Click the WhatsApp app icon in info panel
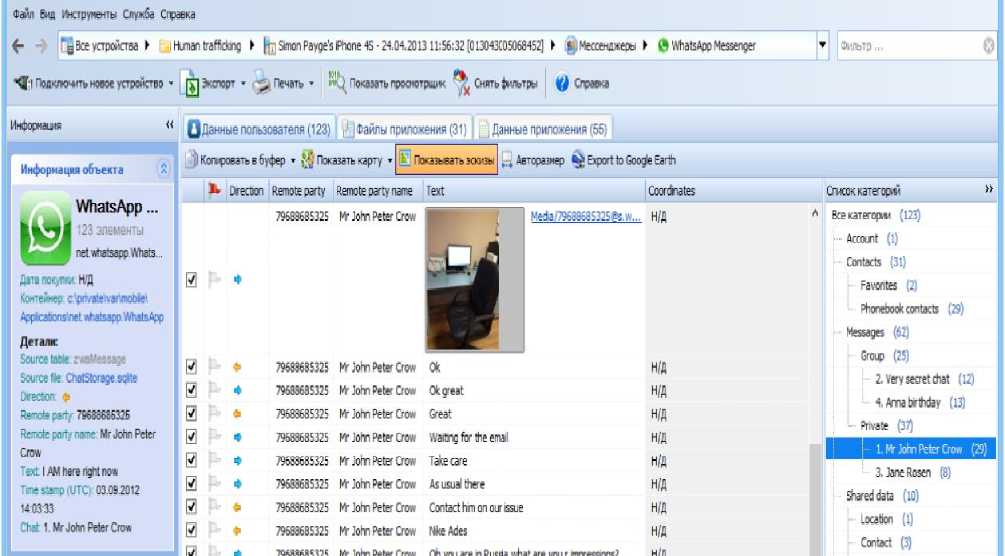Screen dimensions: 1005x556 [x=45, y=228]
